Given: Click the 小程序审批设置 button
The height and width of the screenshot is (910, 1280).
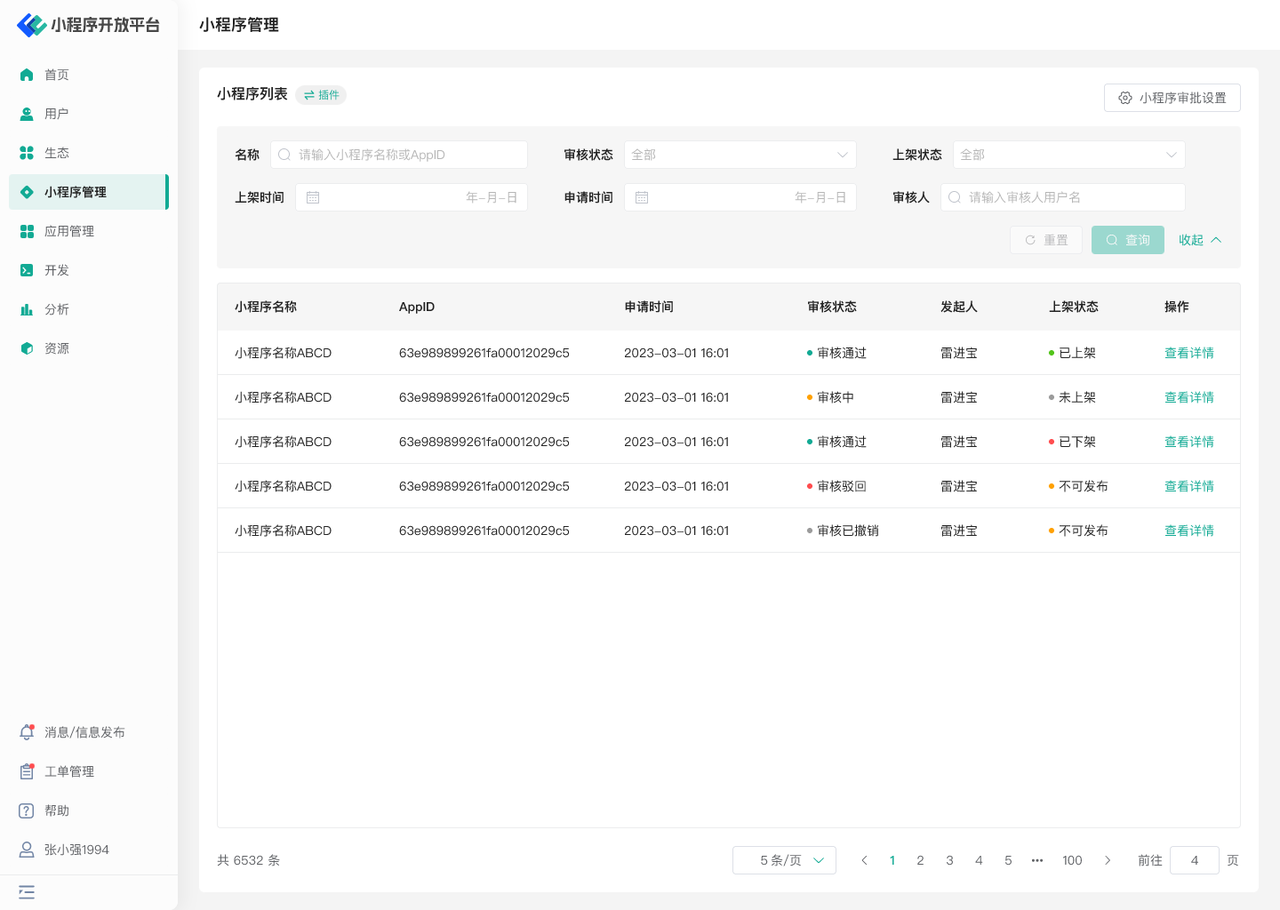Looking at the screenshot, I should (x=1172, y=98).
